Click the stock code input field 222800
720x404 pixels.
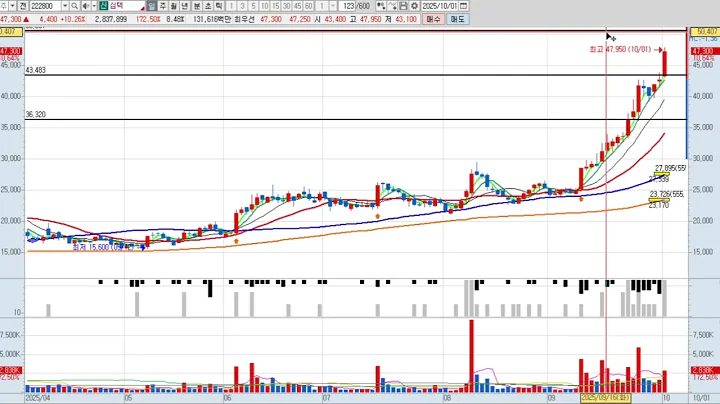45,6
